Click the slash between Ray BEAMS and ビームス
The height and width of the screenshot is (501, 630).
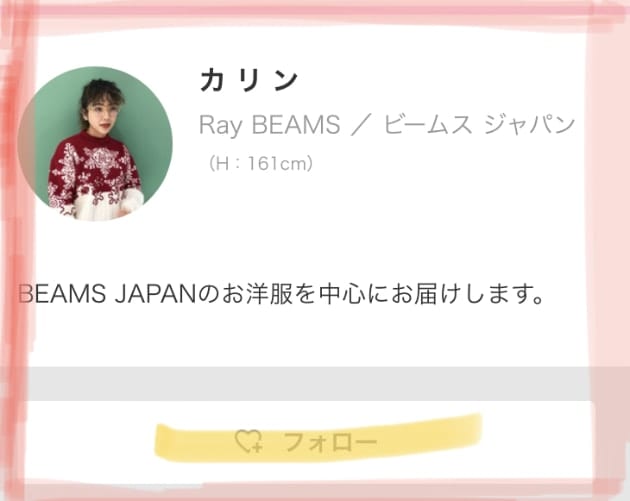(362, 125)
